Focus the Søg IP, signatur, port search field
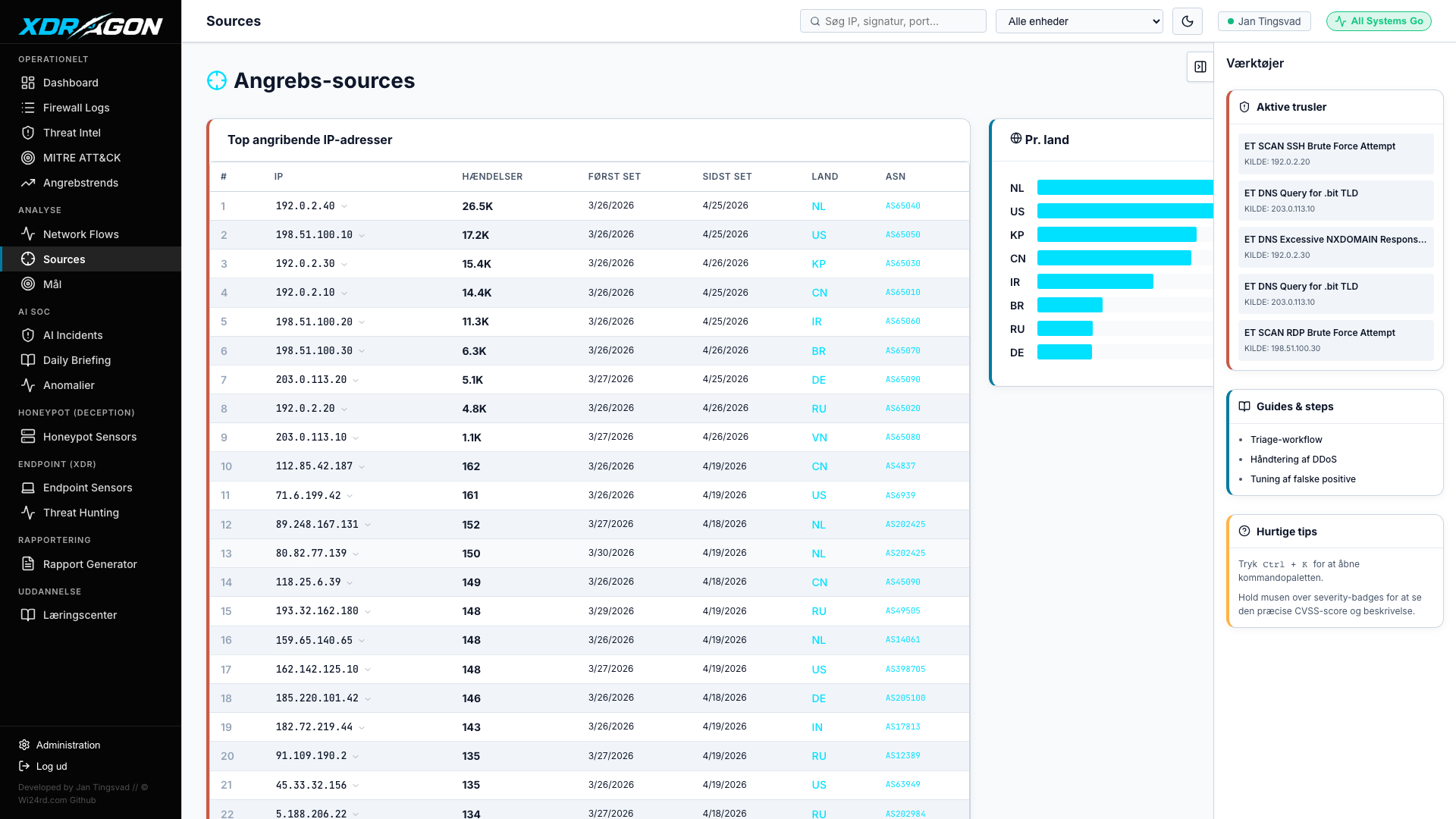 click(893, 21)
